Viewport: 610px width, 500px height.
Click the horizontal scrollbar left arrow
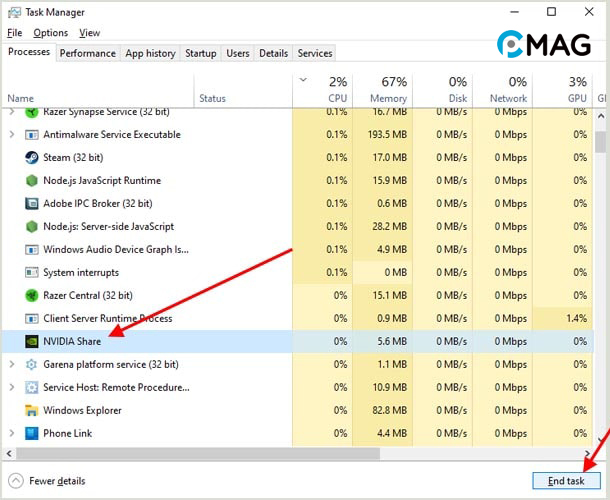9,453
